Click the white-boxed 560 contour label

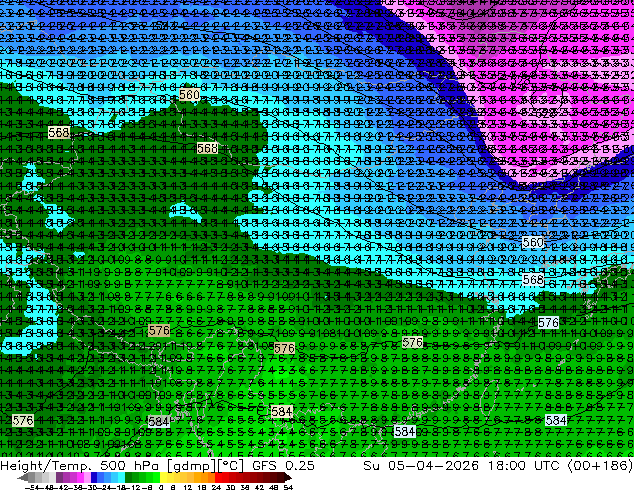[533, 242]
